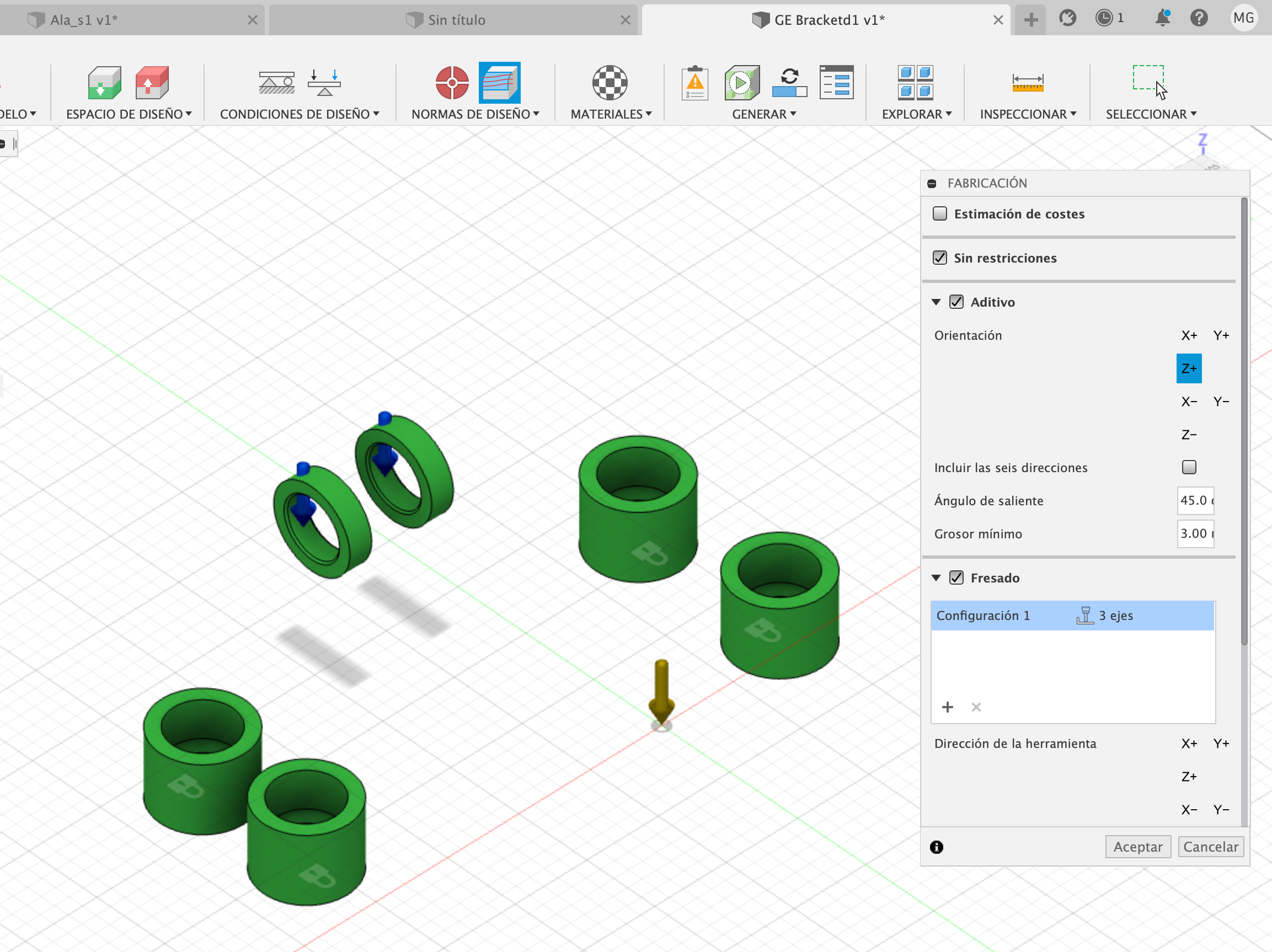Viewport: 1272px width, 952px height.
Task: Select Configuración 1 3 ejes row
Action: (1072, 616)
